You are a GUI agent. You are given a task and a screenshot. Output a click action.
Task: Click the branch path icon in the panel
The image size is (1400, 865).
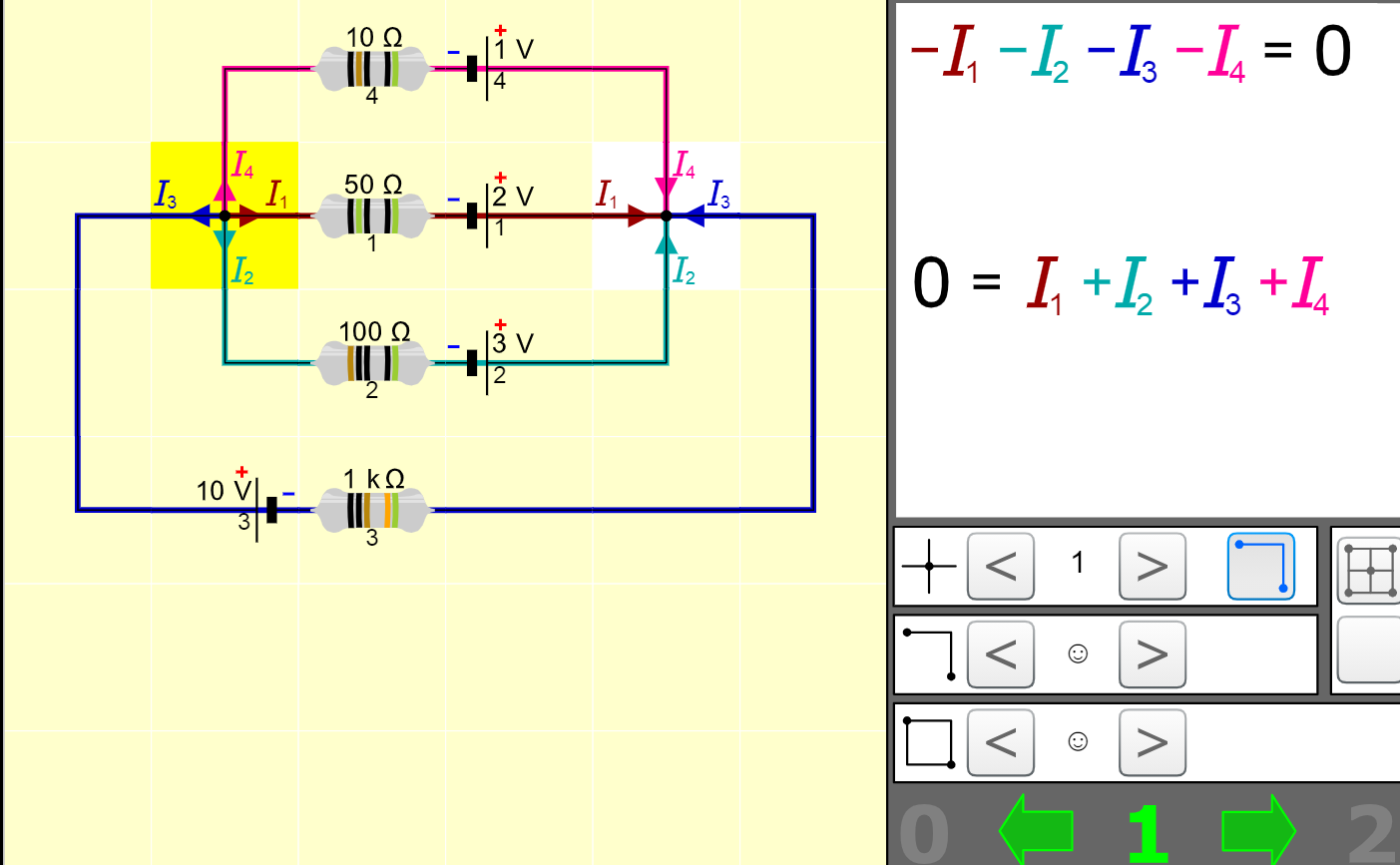pyautogui.click(x=929, y=654)
